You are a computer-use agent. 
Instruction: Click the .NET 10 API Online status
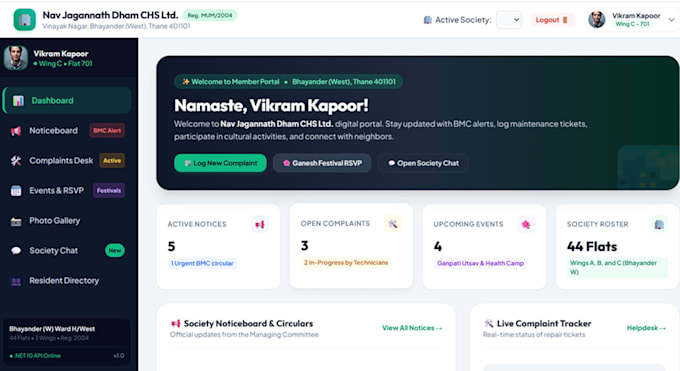tap(35, 356)
